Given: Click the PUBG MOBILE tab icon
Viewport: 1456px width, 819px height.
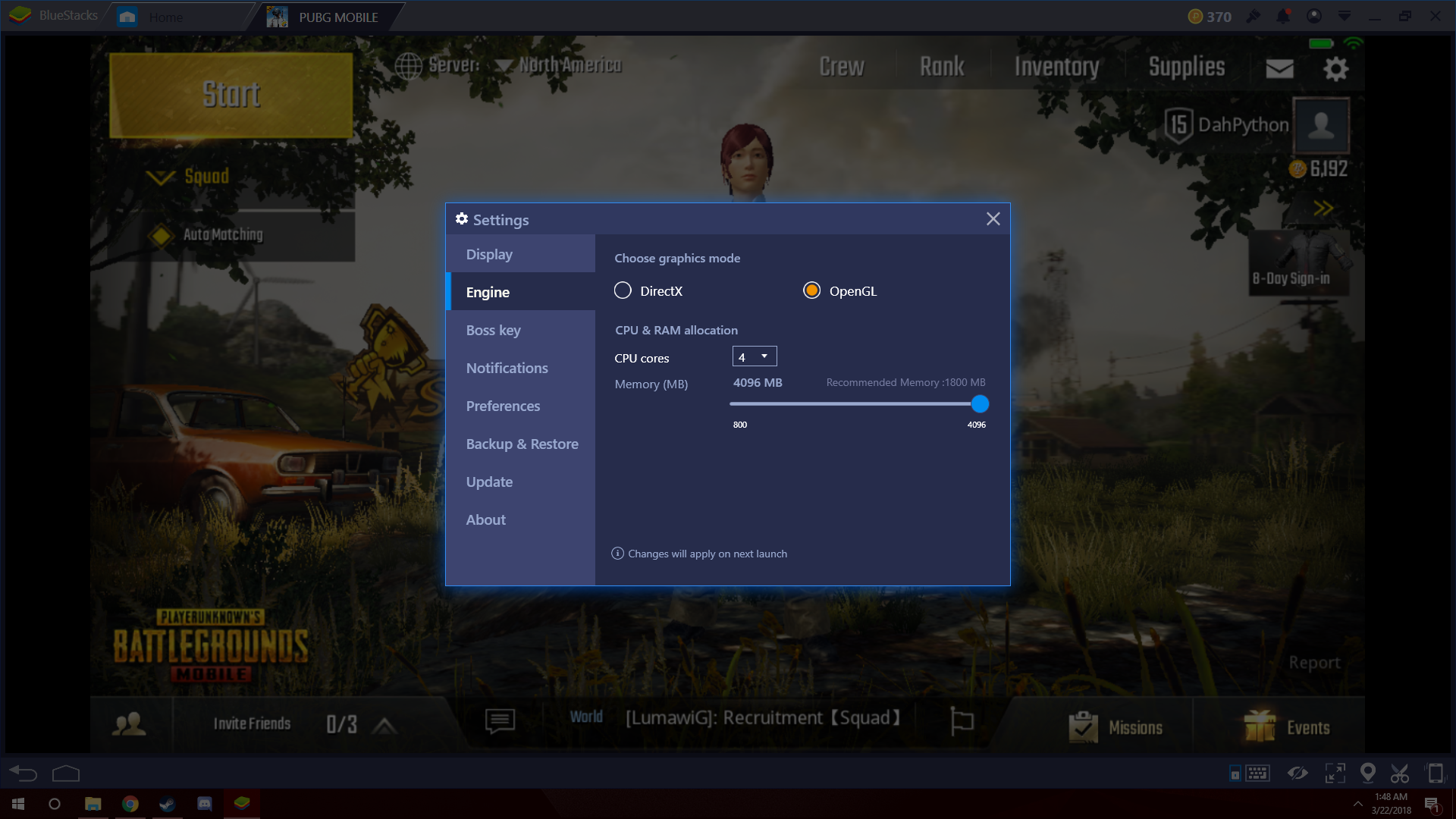Looking at the screenshot, I should (277, 13).
